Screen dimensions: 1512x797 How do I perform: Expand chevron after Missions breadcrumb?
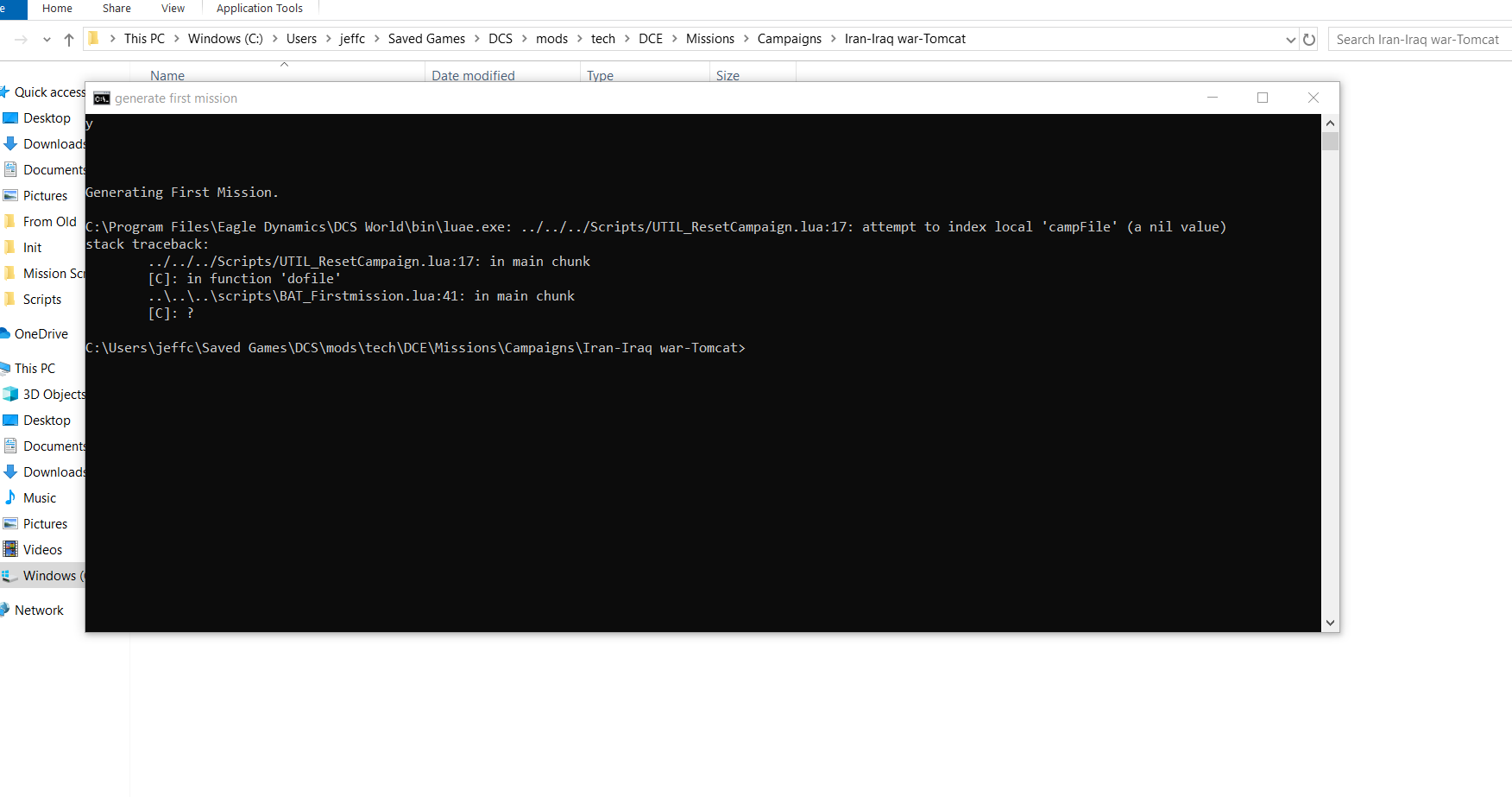click(x=747, y=39)
